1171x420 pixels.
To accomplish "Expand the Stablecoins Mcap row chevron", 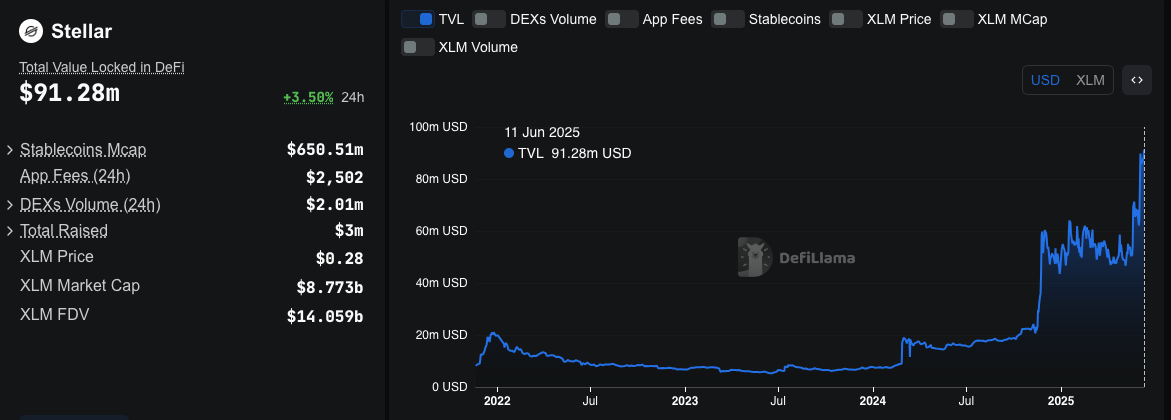I will pos(10,150).
